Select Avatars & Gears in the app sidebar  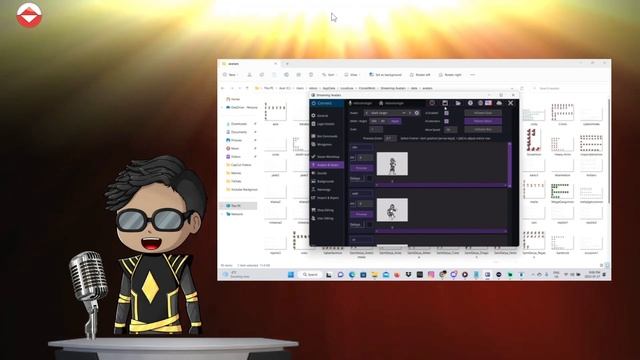tap(327, 165)
